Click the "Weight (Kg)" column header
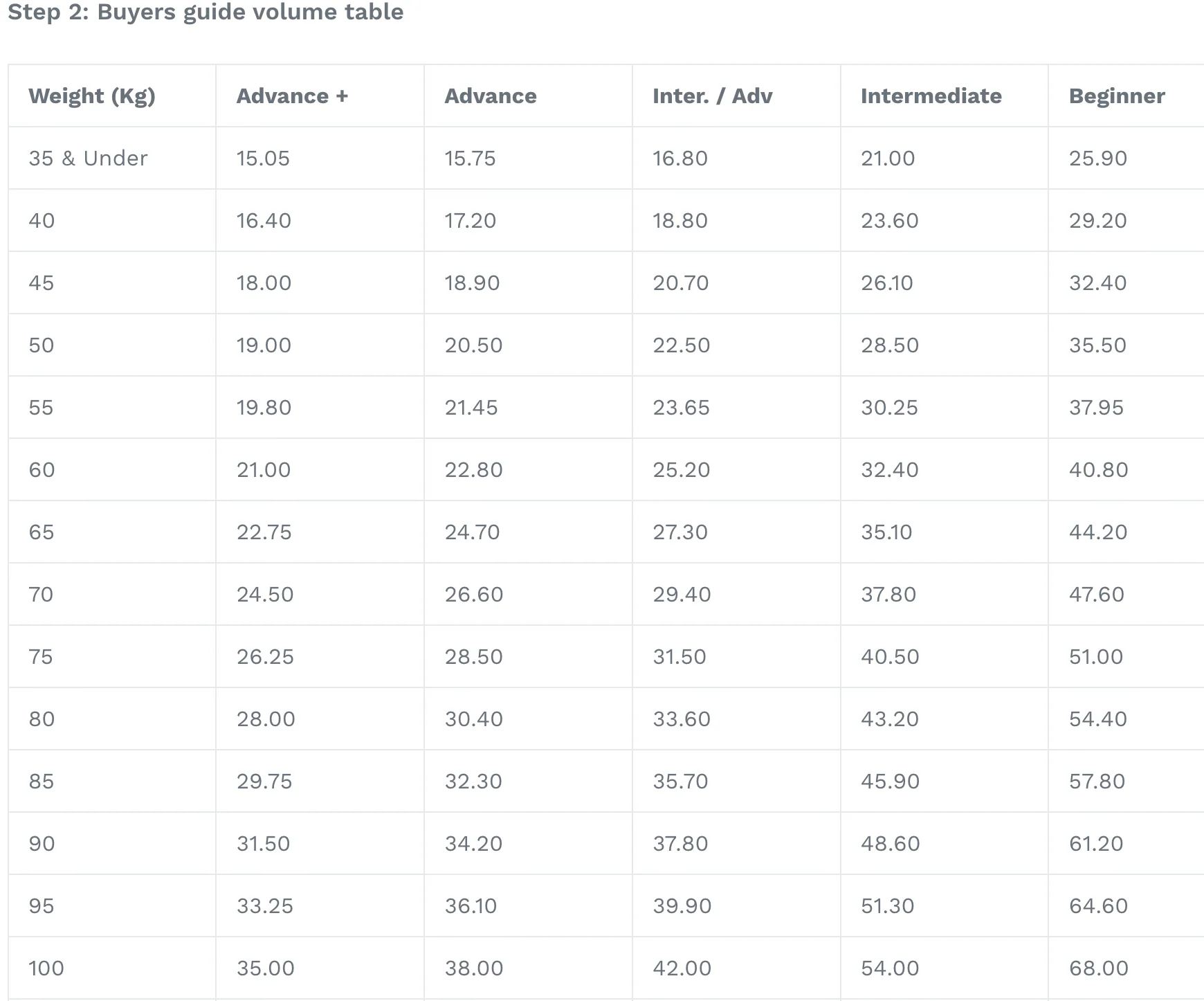The height and width of the screenshot is (1001, 1204). pos(92,96)
